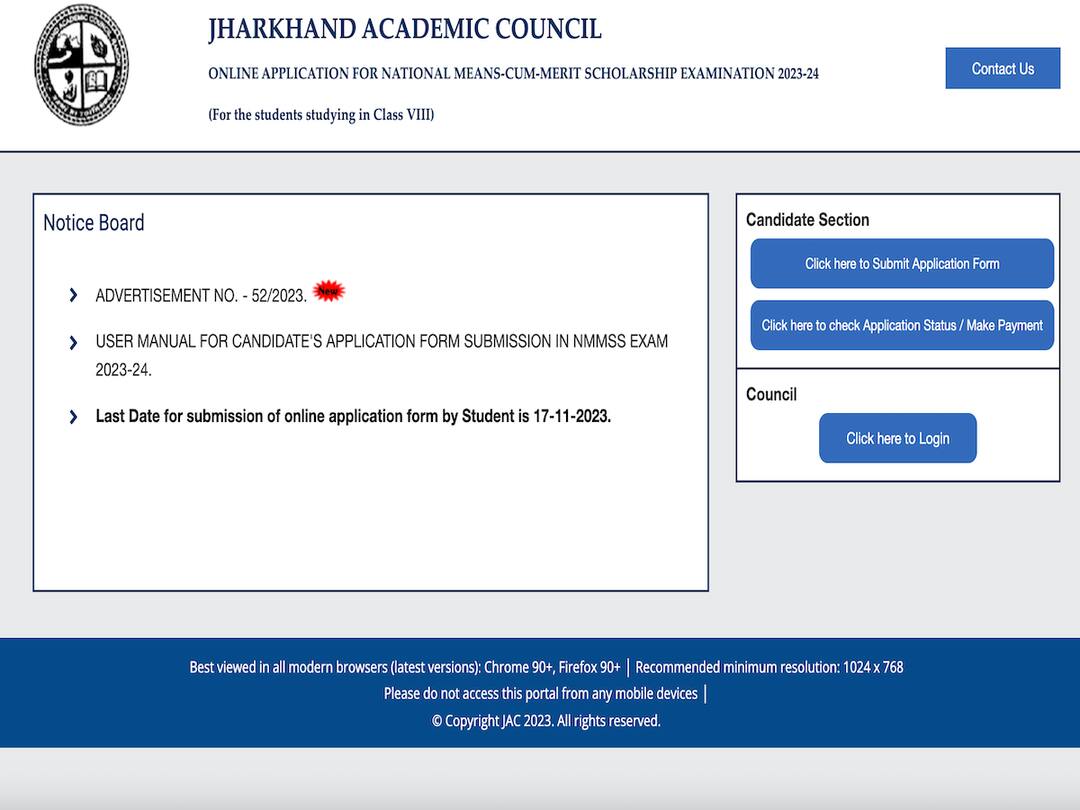Click the Candidate Section heading
1080x810 pixels.
(808, 220)
